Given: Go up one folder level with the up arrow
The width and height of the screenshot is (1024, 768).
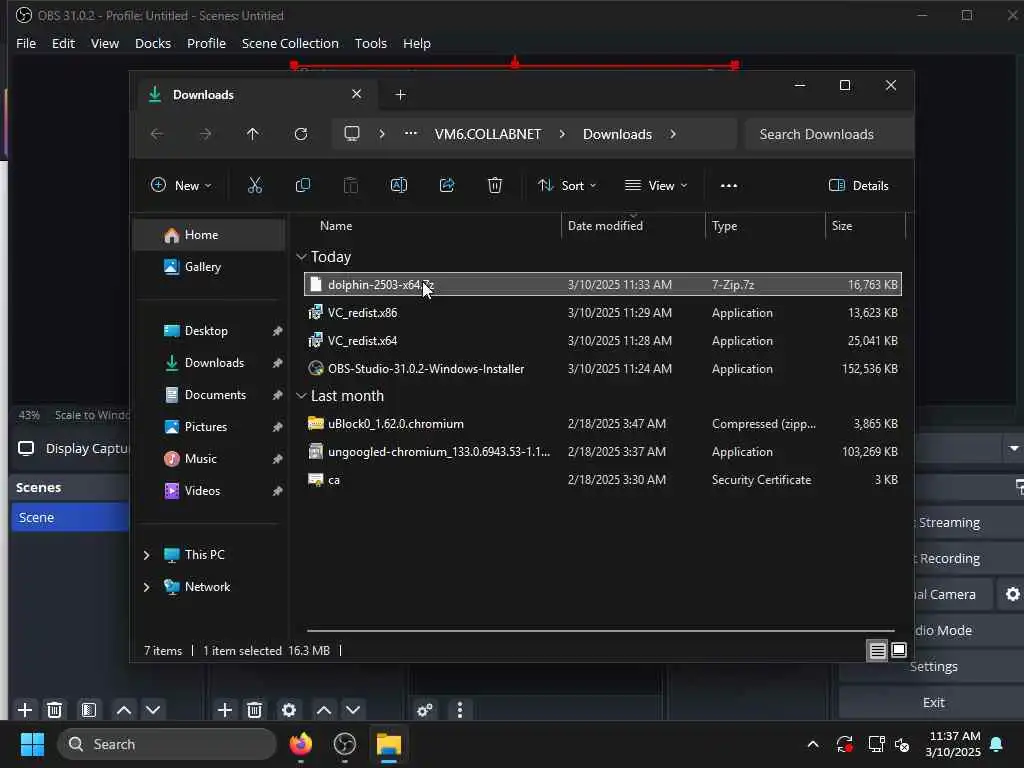Looking at the screenshot, I should click(253, 134).
